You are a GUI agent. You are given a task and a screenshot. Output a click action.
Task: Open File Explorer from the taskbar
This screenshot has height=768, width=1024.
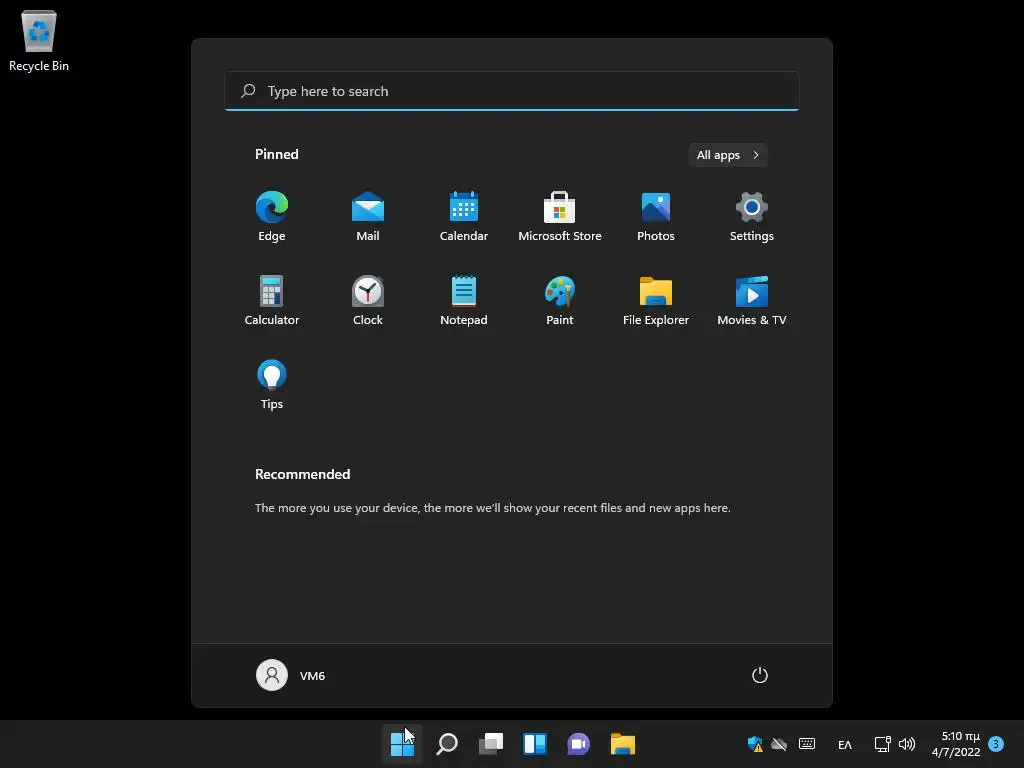tap(622, 744)
